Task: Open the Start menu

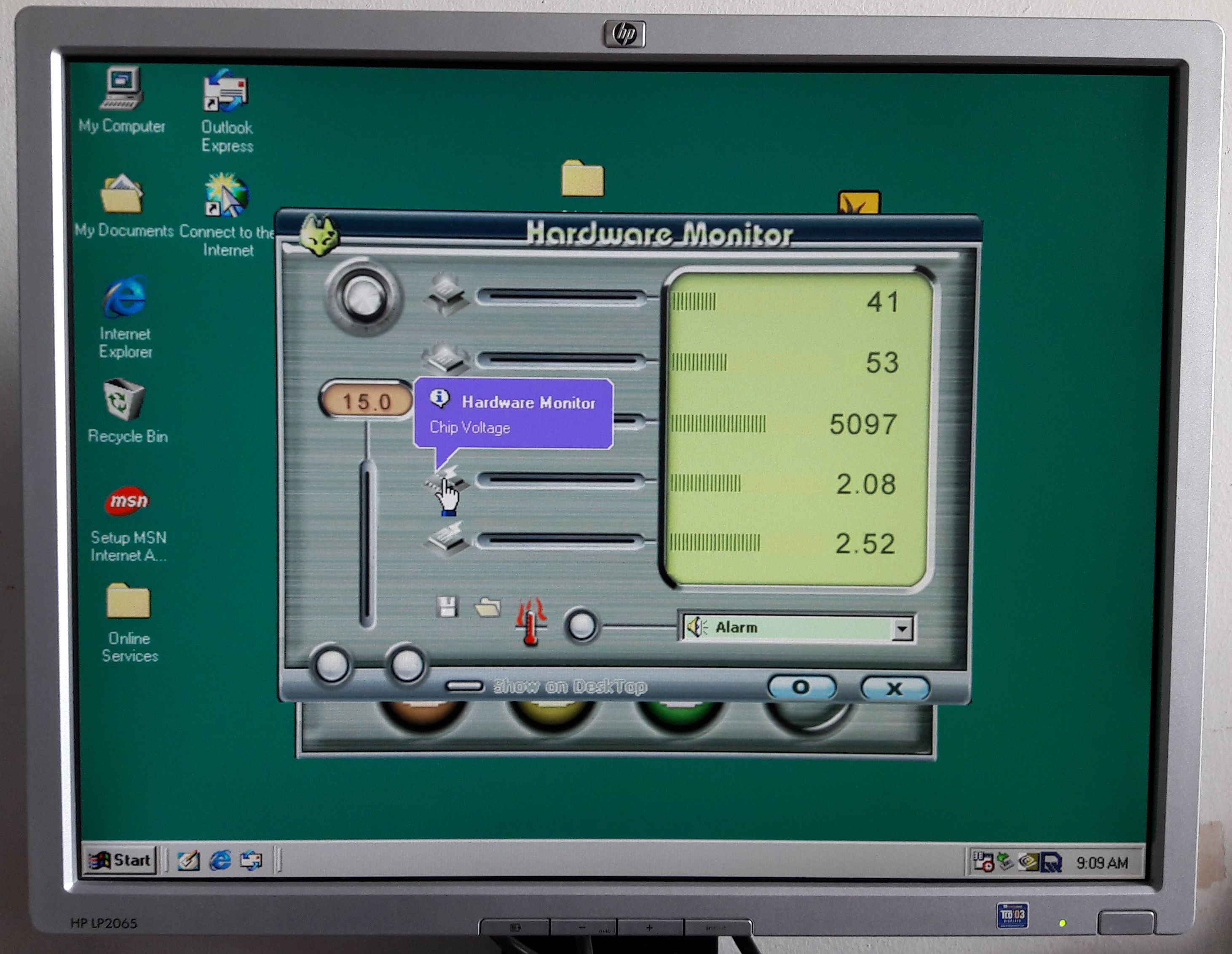Action: (x=120, y=860)
